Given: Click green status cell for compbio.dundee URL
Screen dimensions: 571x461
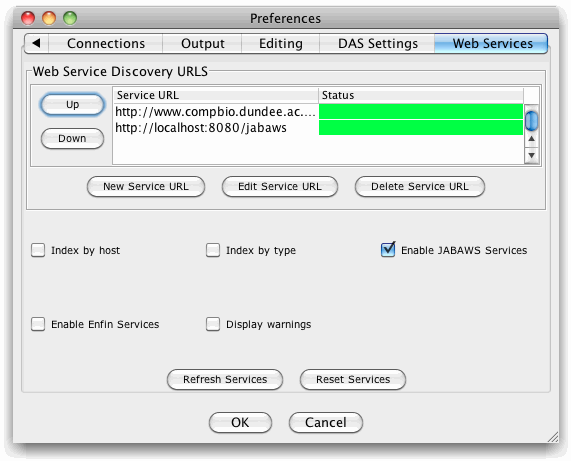Looking at the screenshot, I should pos(421,111).
